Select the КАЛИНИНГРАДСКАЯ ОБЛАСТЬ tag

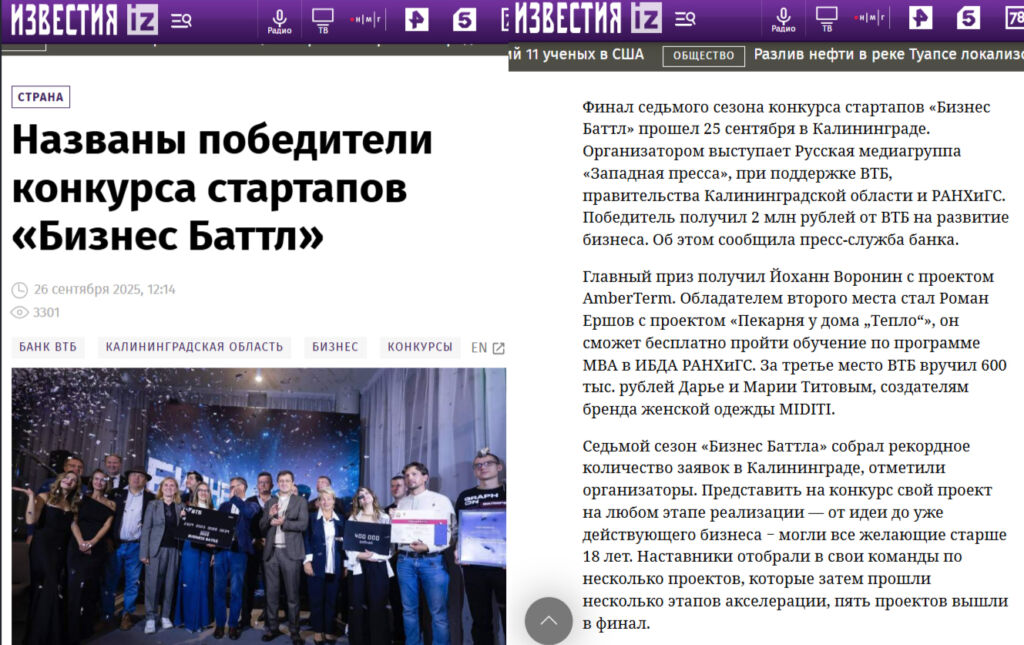194,347
